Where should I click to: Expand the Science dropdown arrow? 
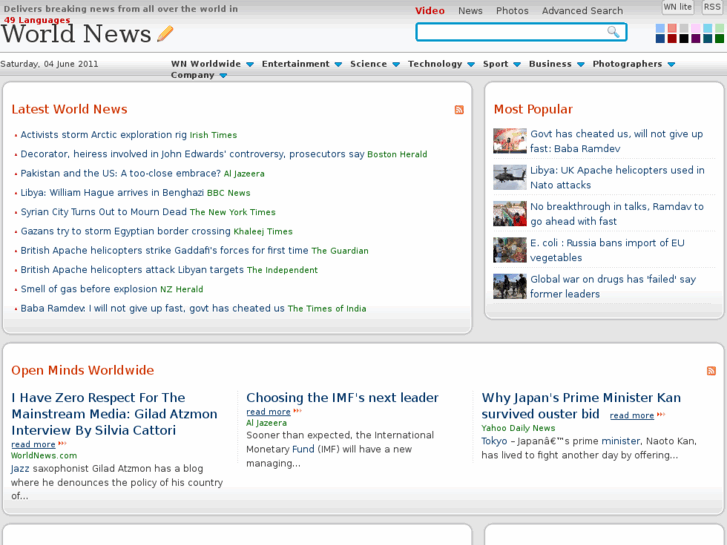395,64
